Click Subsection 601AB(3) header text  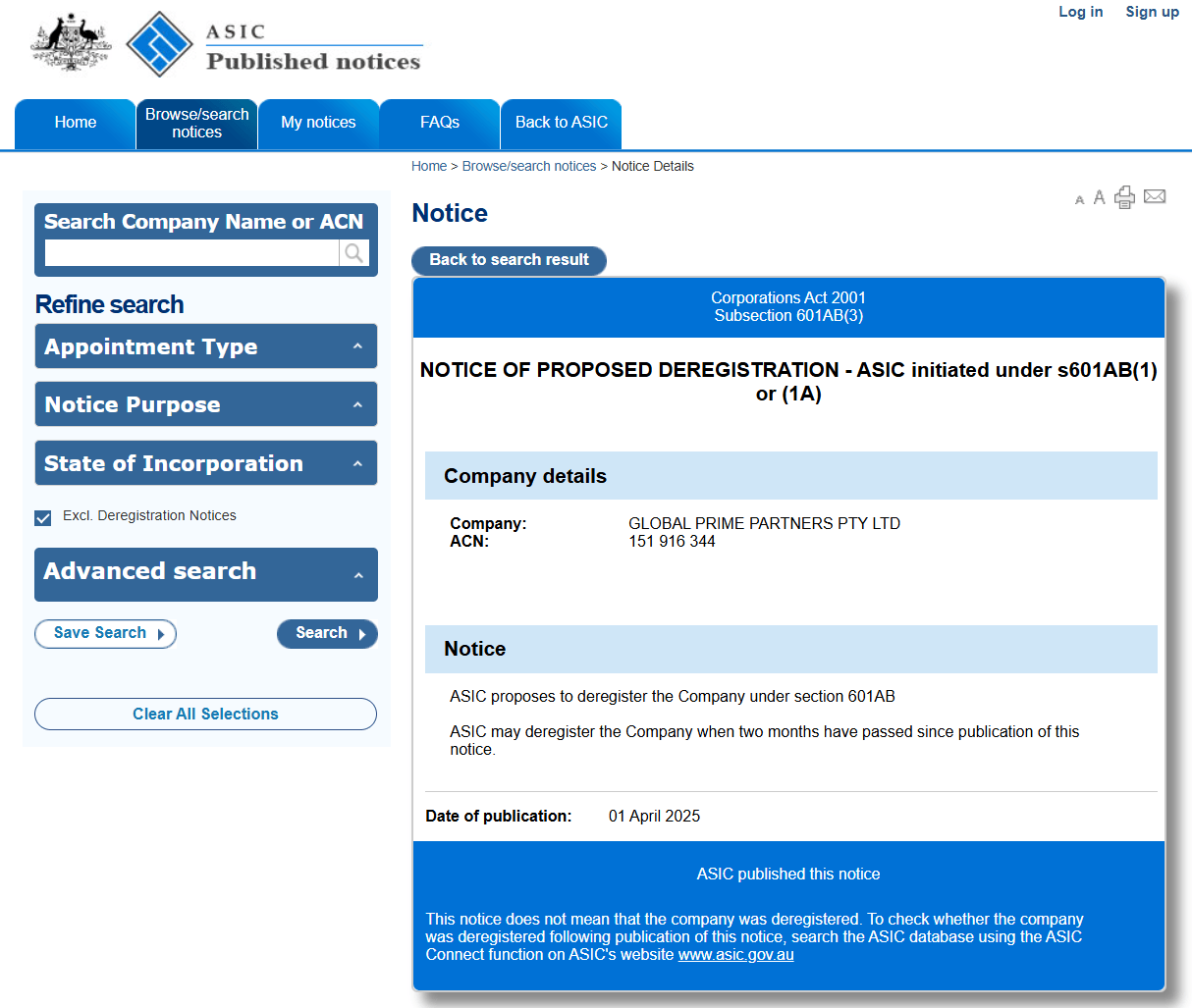tap(788, 316)
